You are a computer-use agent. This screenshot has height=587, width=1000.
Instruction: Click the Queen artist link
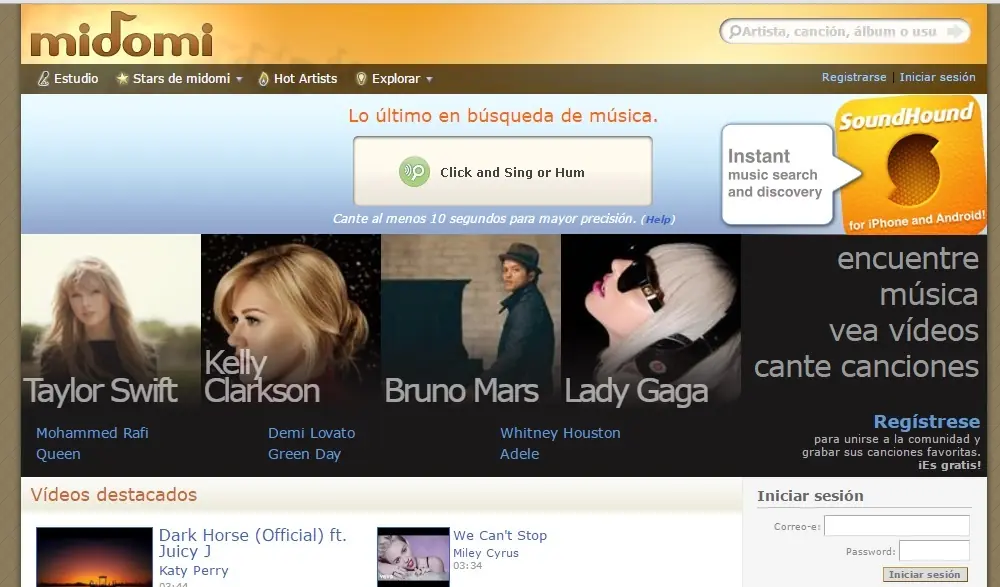(58, 454)
